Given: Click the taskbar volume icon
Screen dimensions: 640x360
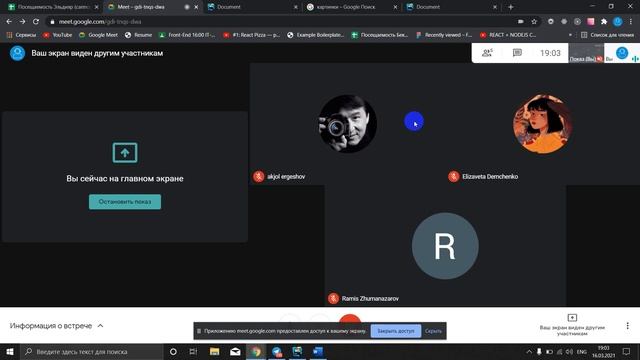Looking at the screenshot, I should point(569,351).
